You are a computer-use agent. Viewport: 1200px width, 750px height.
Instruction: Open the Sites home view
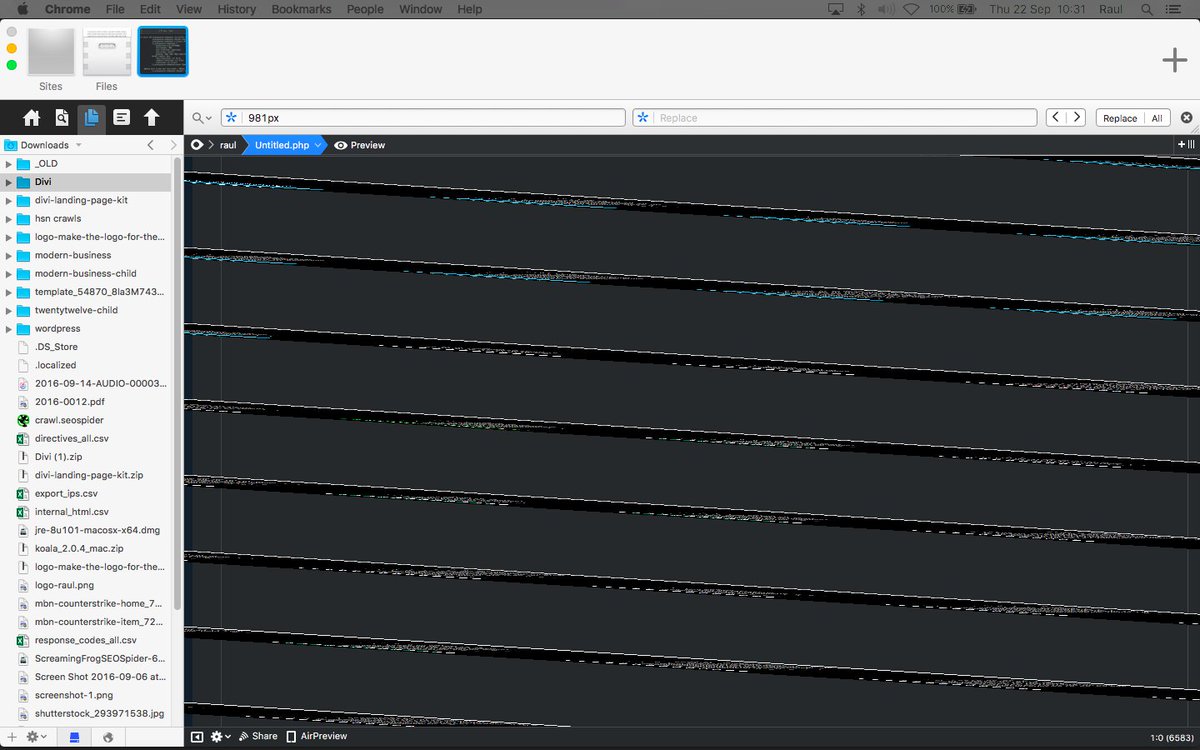pyautogui.click(x=31, y=117)
